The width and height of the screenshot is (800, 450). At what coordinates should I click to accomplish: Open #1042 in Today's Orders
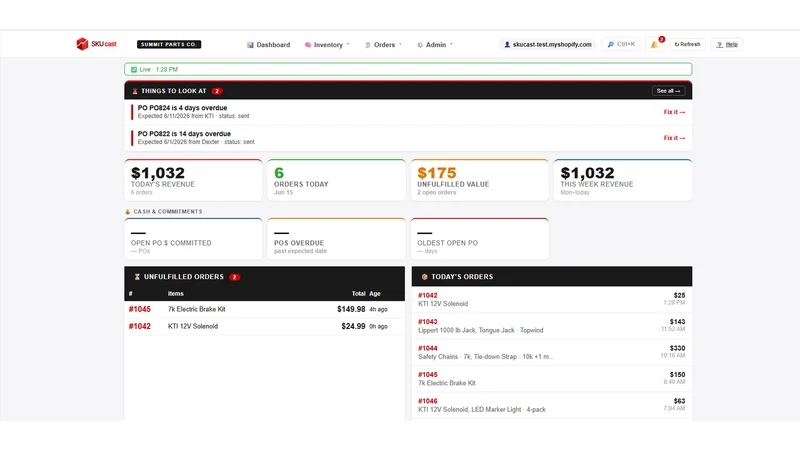(x=428, y=295)
